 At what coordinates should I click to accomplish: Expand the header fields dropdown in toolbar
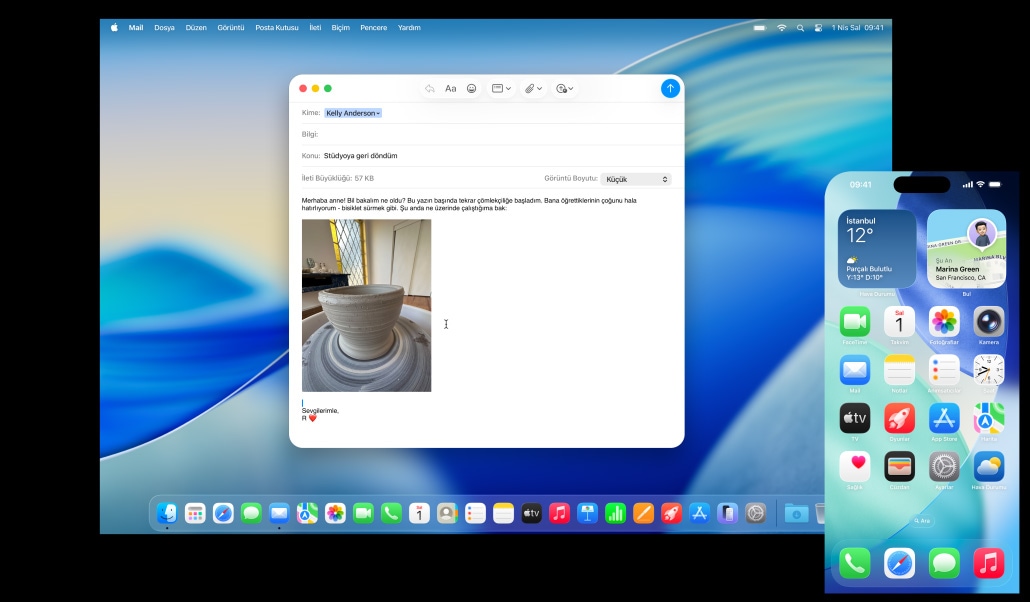[501, 89]
